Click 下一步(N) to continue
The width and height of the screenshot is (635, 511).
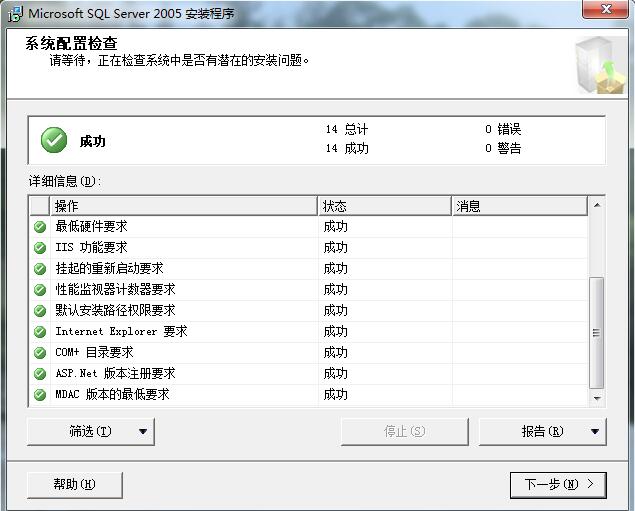pos(558,485)
